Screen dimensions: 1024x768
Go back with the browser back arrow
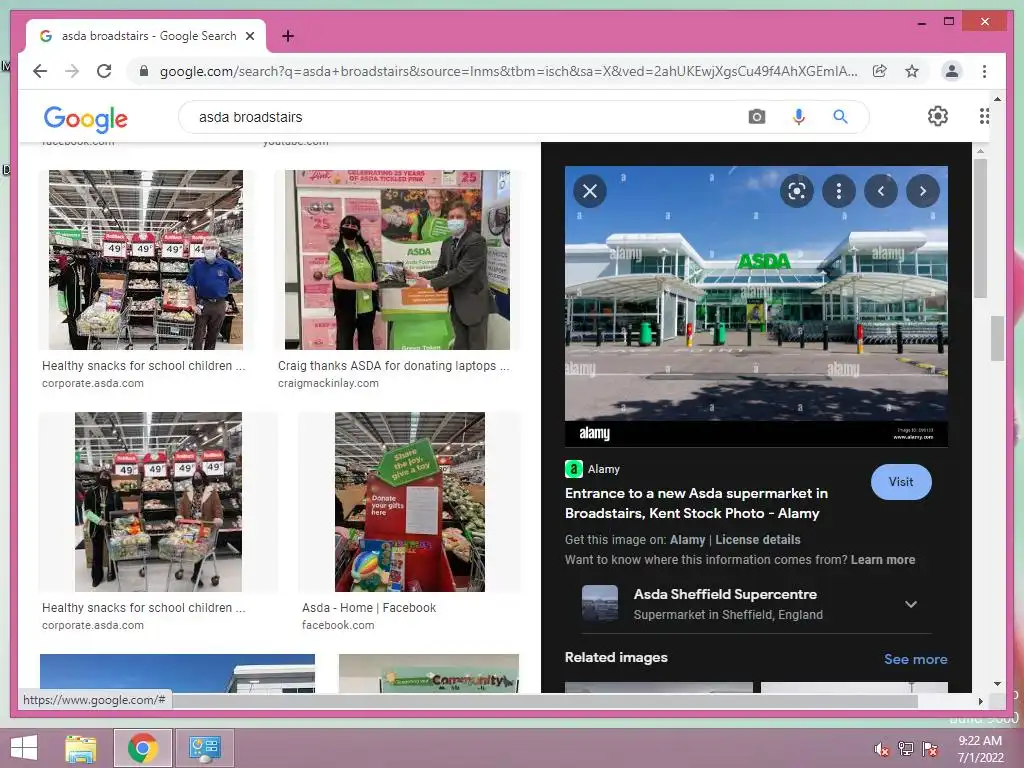pos(40,71)
